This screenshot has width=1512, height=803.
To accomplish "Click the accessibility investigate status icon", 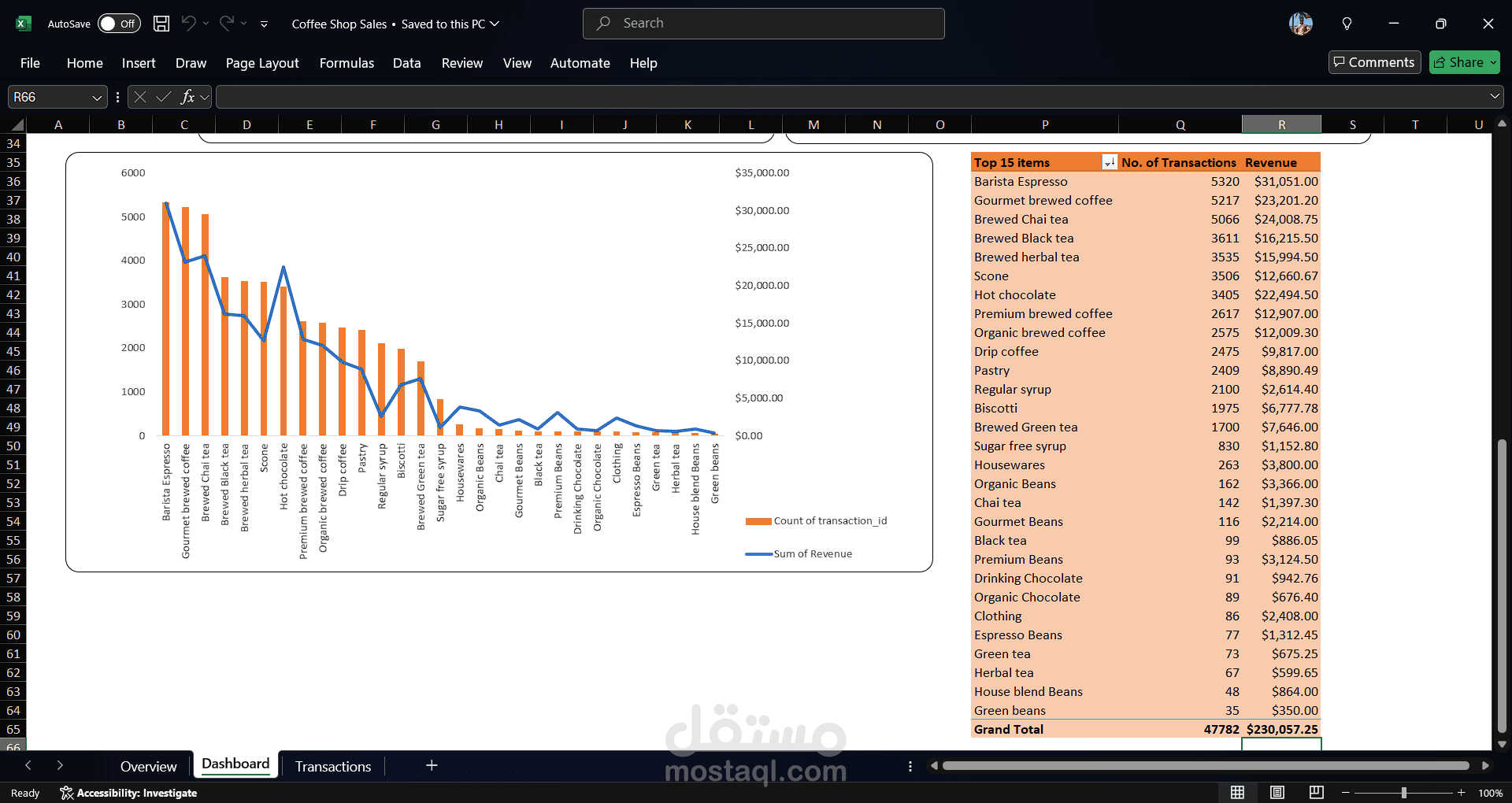I will click(x=66, y=793).
